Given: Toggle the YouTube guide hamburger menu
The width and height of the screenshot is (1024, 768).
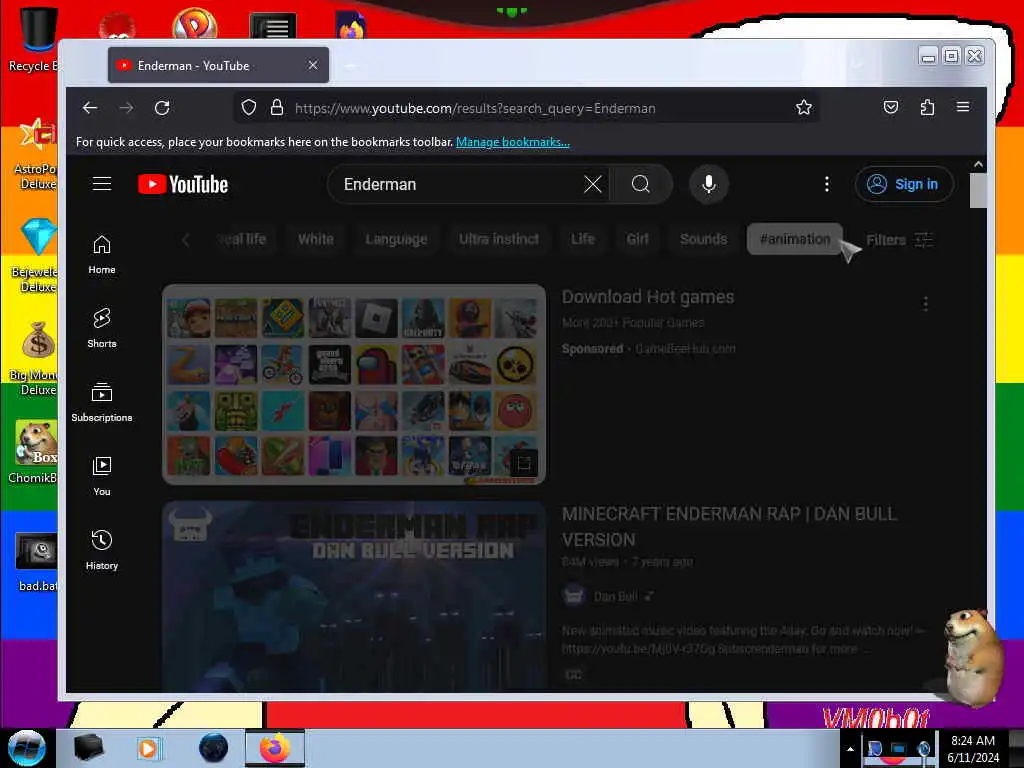Looking at the screenshot, I should tap(102, 184).
